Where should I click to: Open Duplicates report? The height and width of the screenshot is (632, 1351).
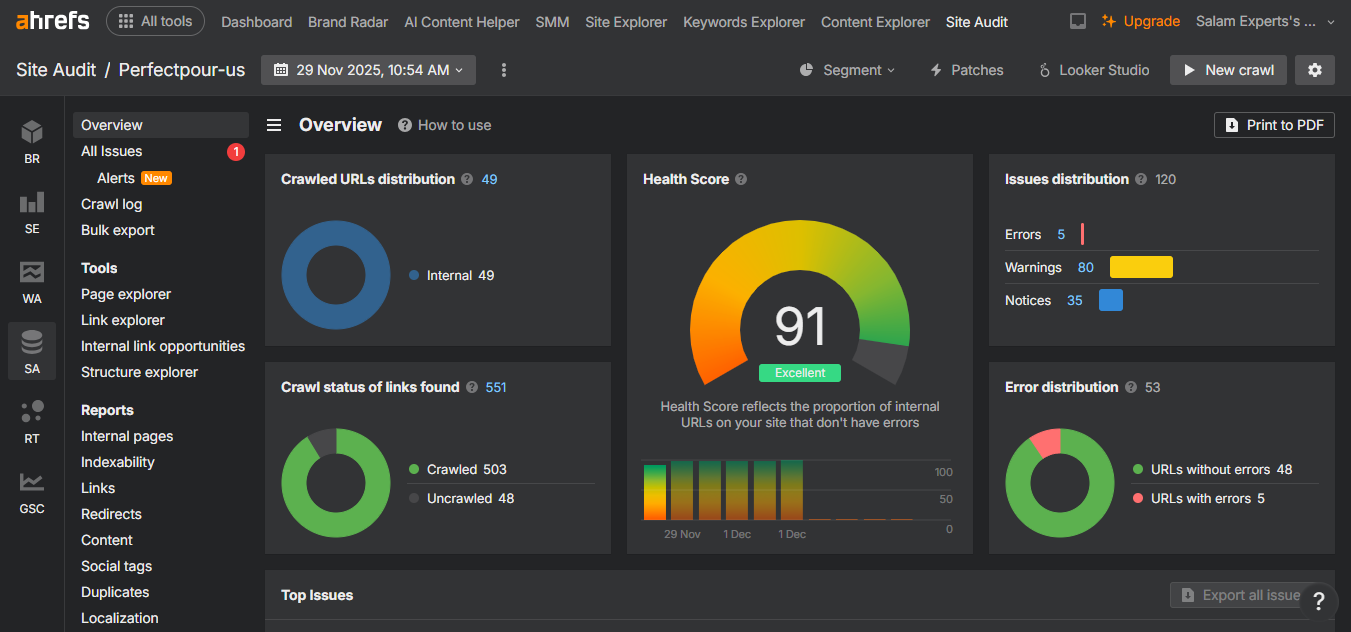(115, 592)
